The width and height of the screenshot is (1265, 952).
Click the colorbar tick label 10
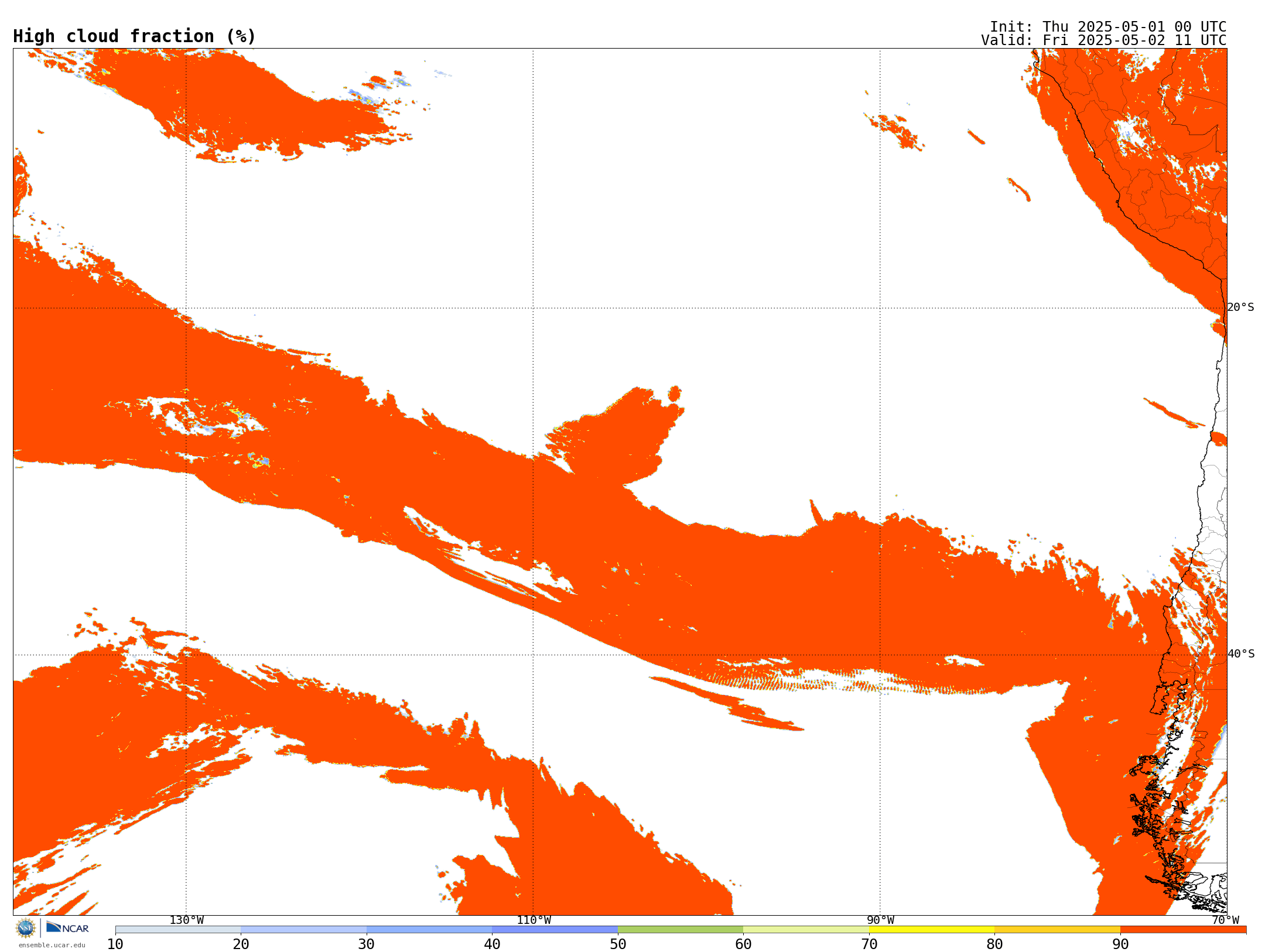pyautogui.click(x=115, y=944)
